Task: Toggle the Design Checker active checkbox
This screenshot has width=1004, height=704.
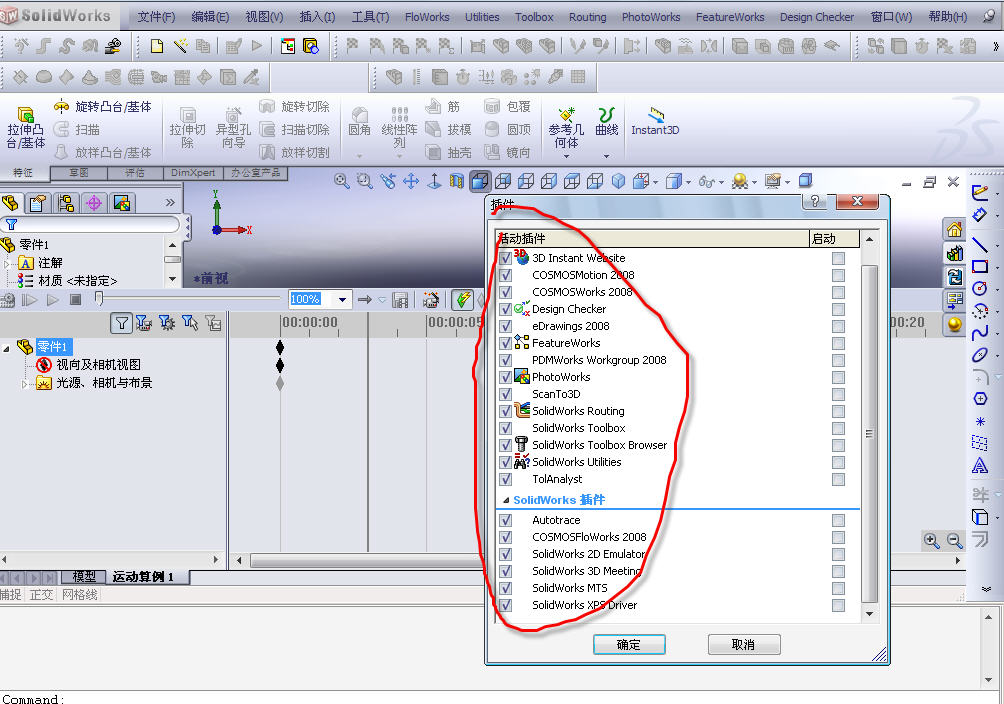Action: pos(506,309)
